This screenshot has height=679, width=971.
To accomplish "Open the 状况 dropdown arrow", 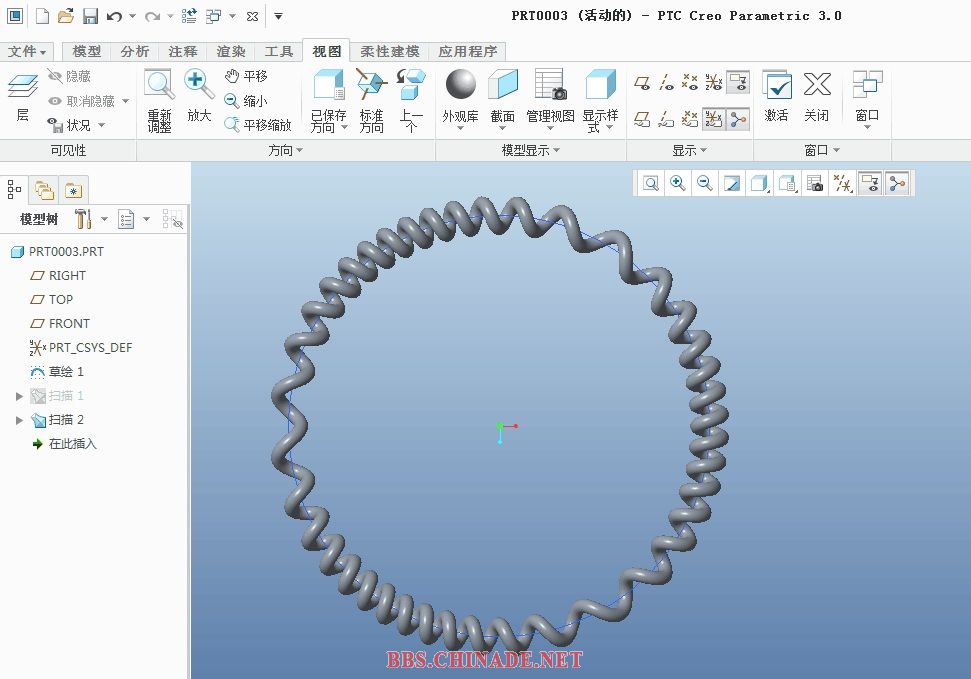I will tap(102, 126).
